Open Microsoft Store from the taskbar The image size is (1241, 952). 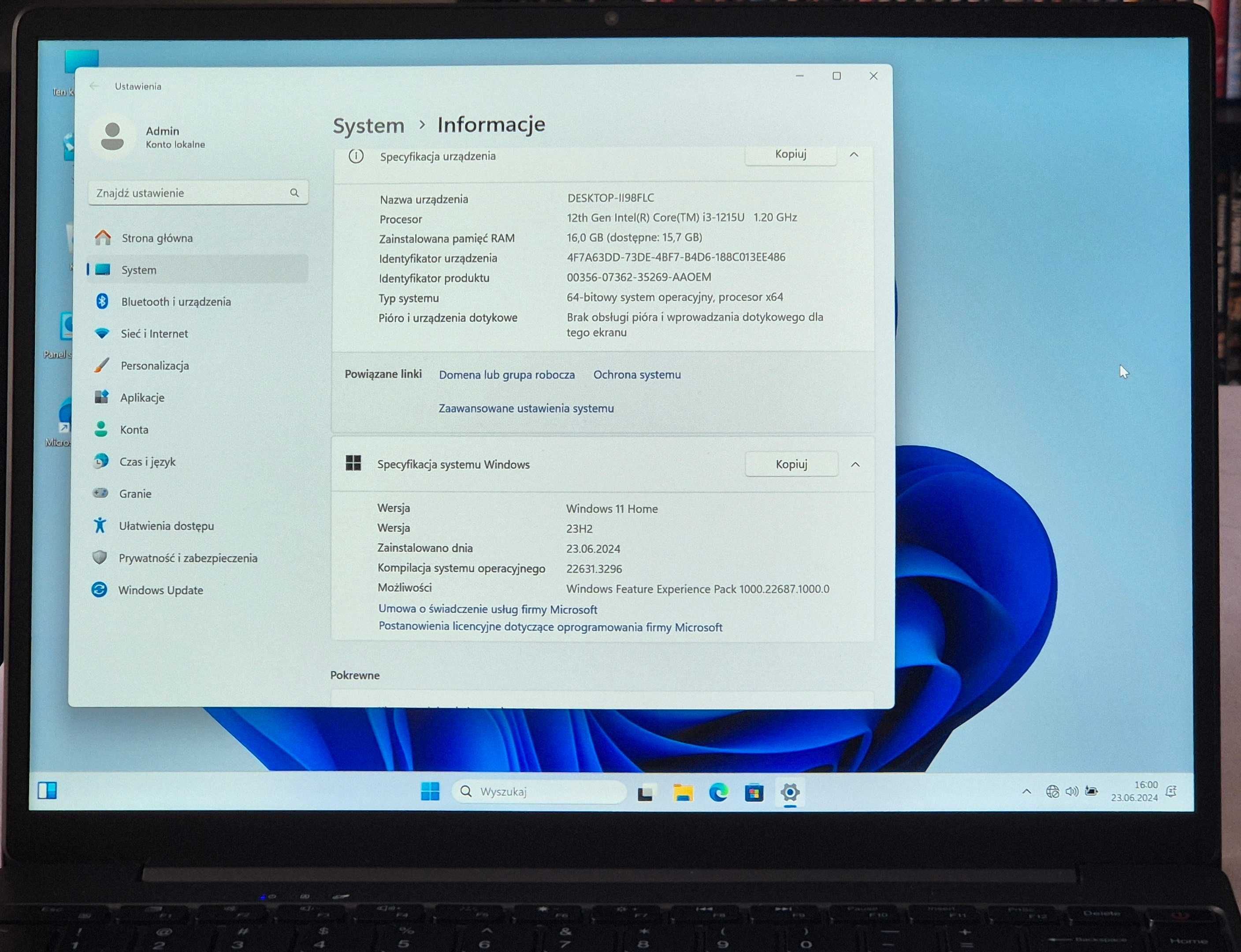754,793
